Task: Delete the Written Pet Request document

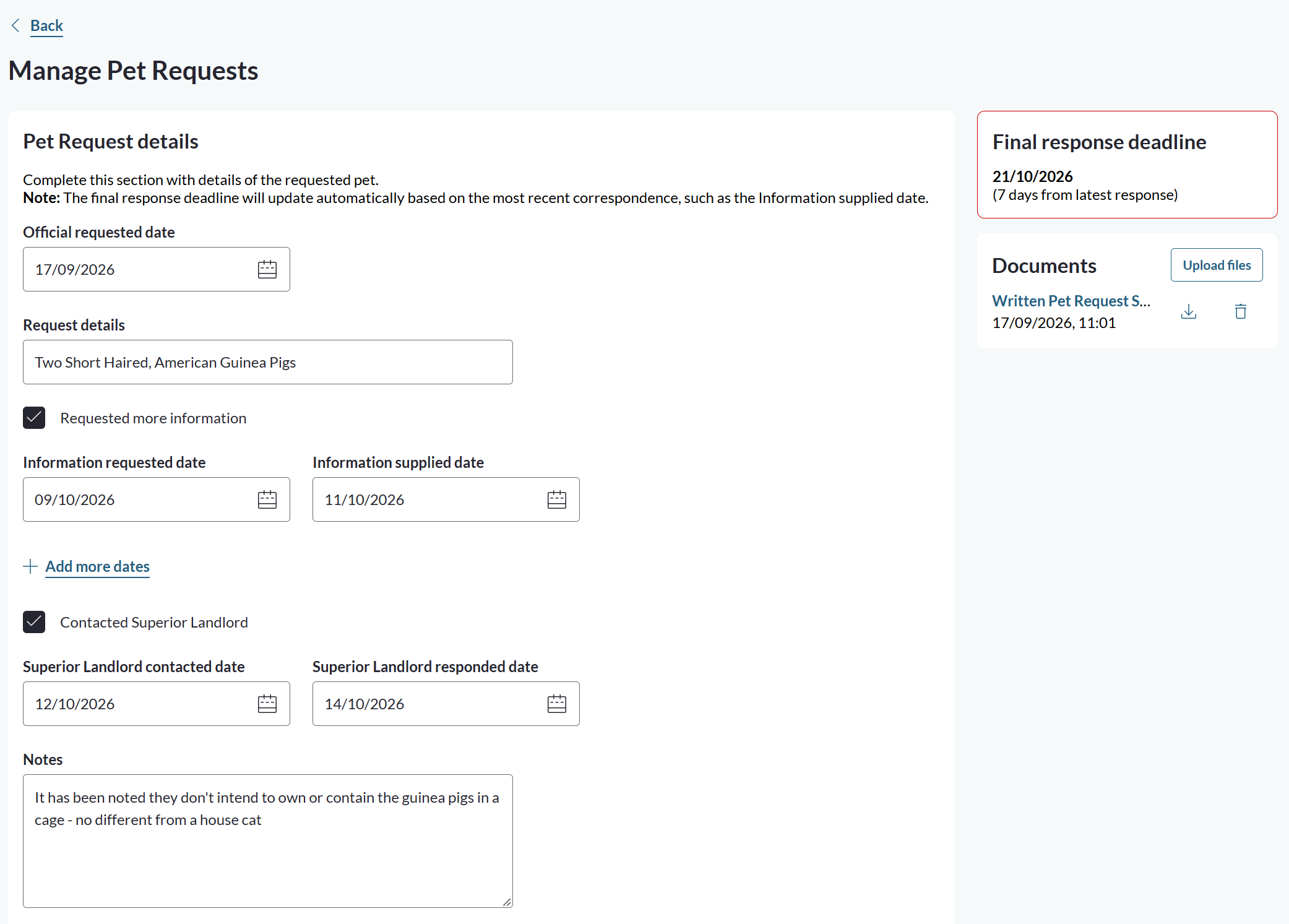Action: tap(1241, 311)
